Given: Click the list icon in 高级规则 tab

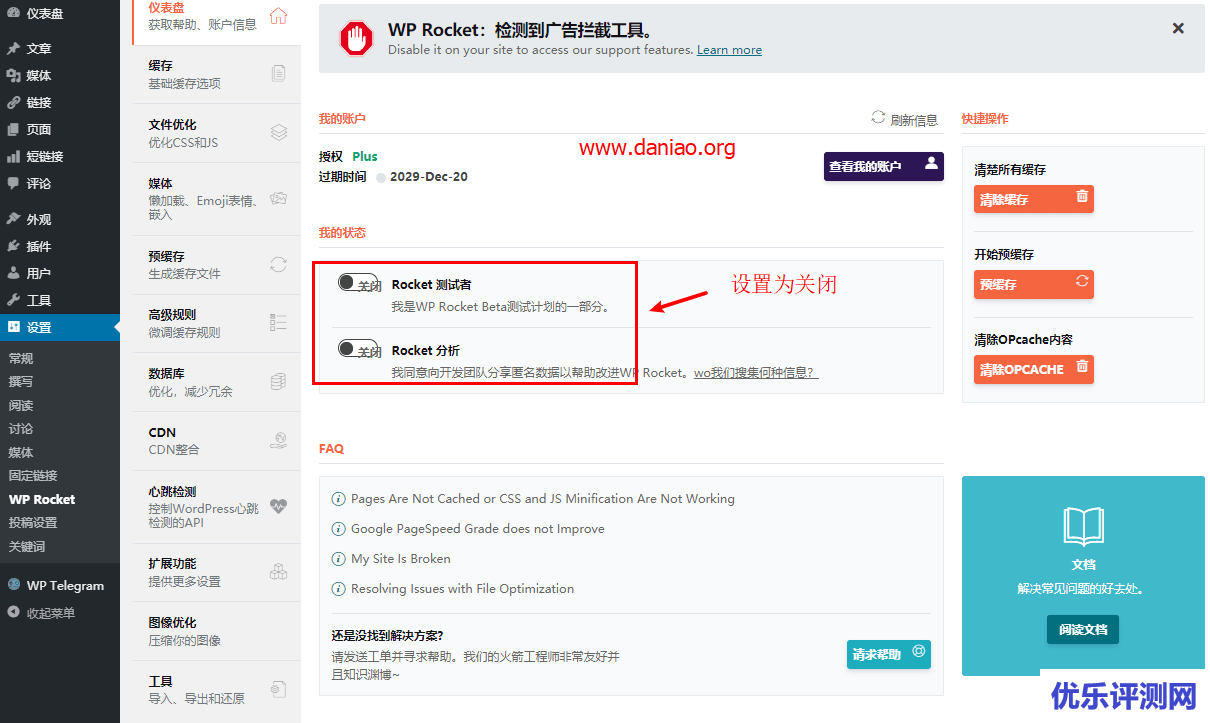Looking at the screenshot, I should point(279,322).
